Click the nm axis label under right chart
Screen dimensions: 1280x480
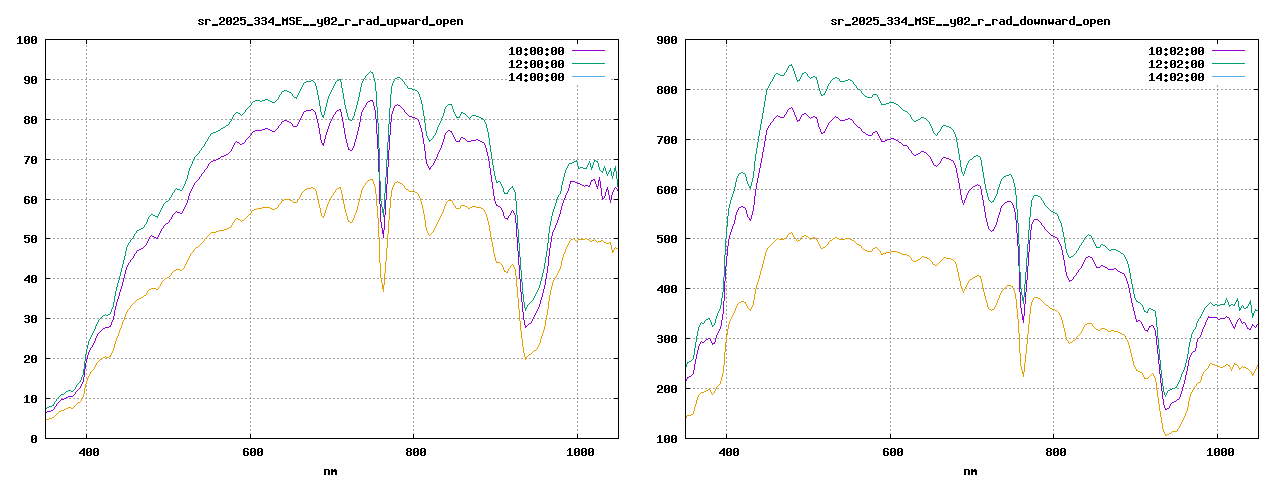970,471
